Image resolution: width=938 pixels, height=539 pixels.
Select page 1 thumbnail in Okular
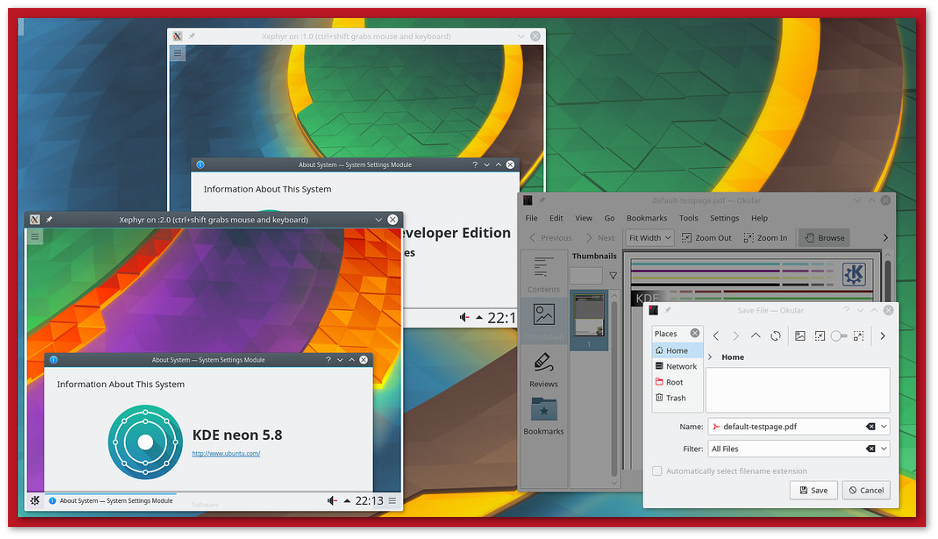click(x=589, y=319)
